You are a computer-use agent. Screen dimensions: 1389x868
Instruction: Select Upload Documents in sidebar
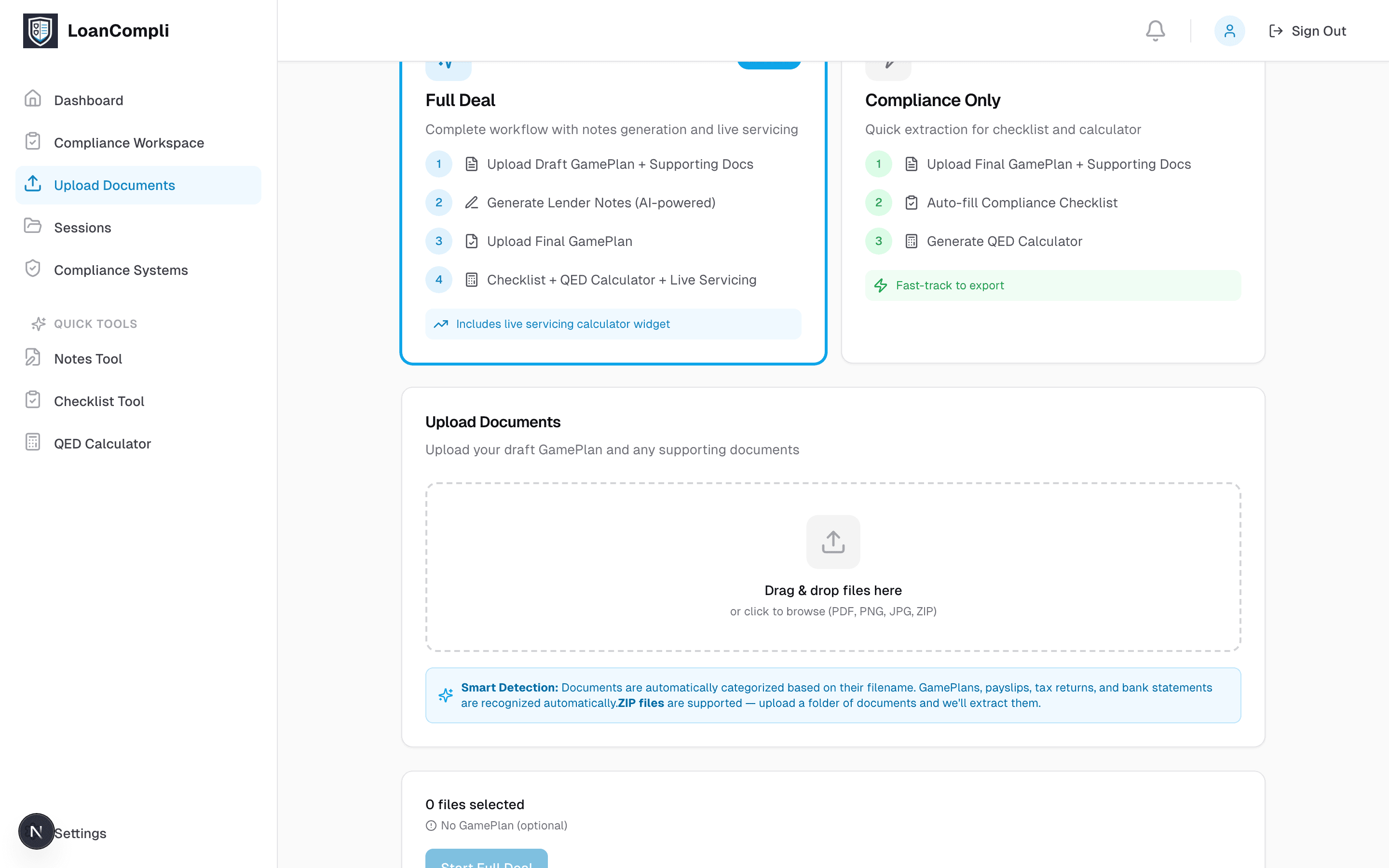click(x=138, y=186)
